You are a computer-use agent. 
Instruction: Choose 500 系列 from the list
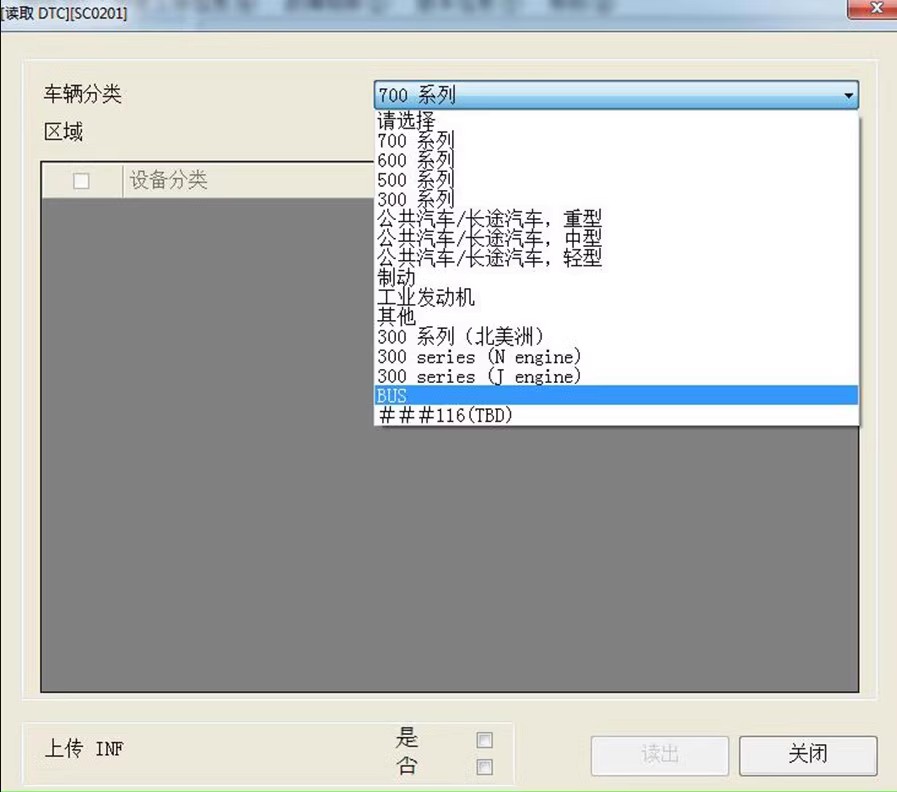616,180
